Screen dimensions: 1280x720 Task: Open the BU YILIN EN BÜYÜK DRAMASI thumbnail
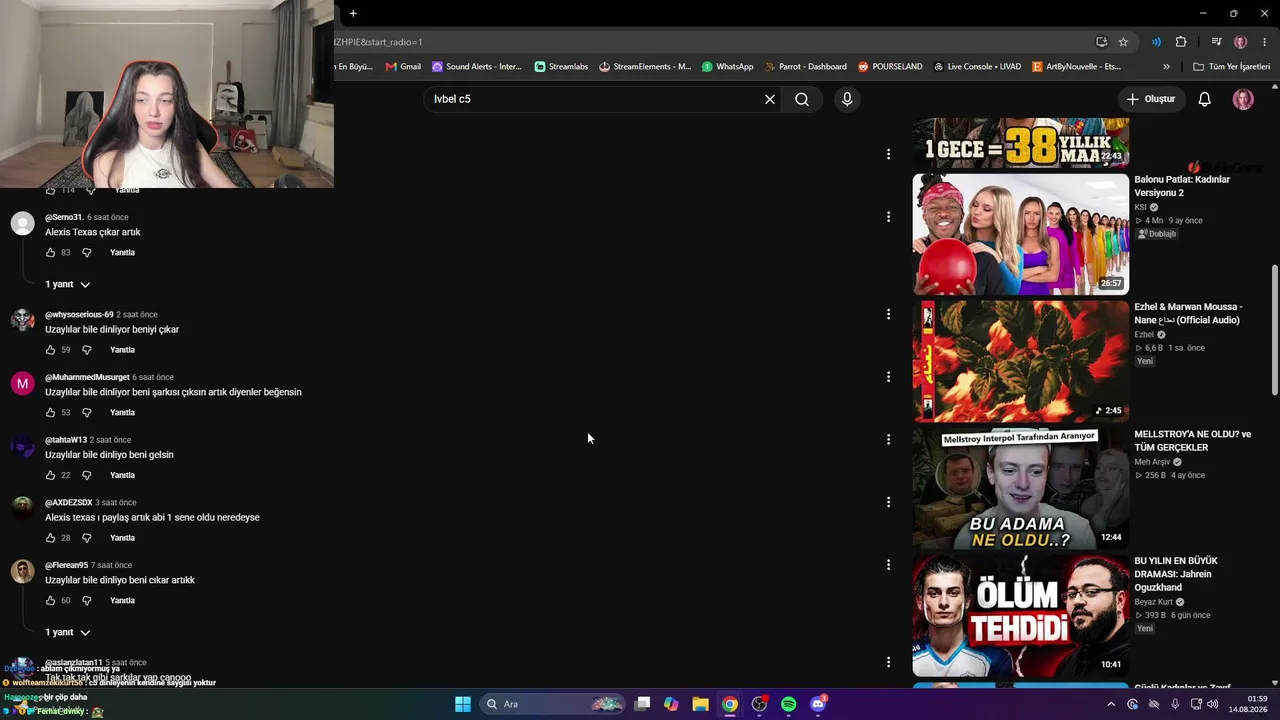pos(1020,616)
